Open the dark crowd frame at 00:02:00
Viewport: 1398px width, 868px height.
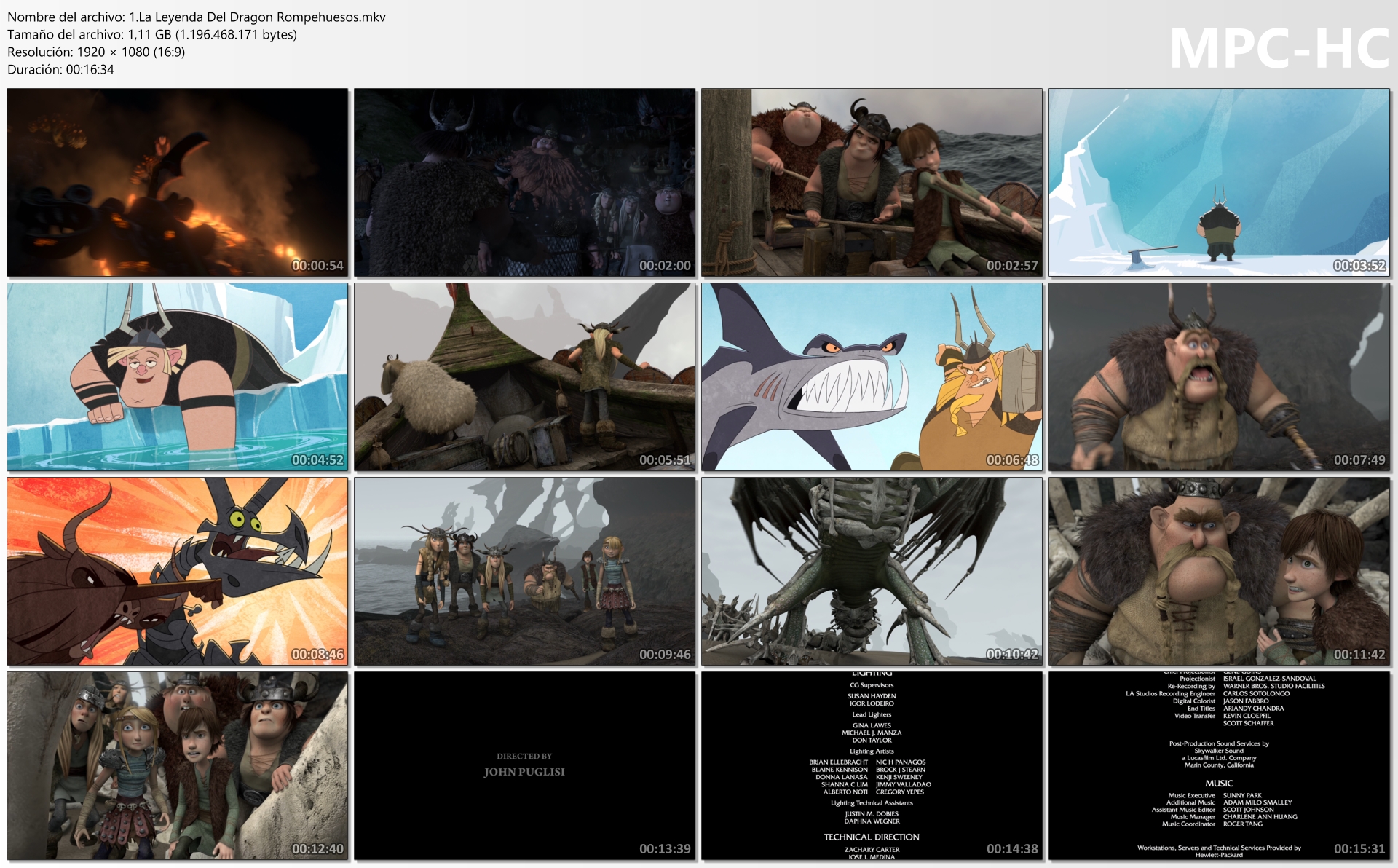coord(525,182)
